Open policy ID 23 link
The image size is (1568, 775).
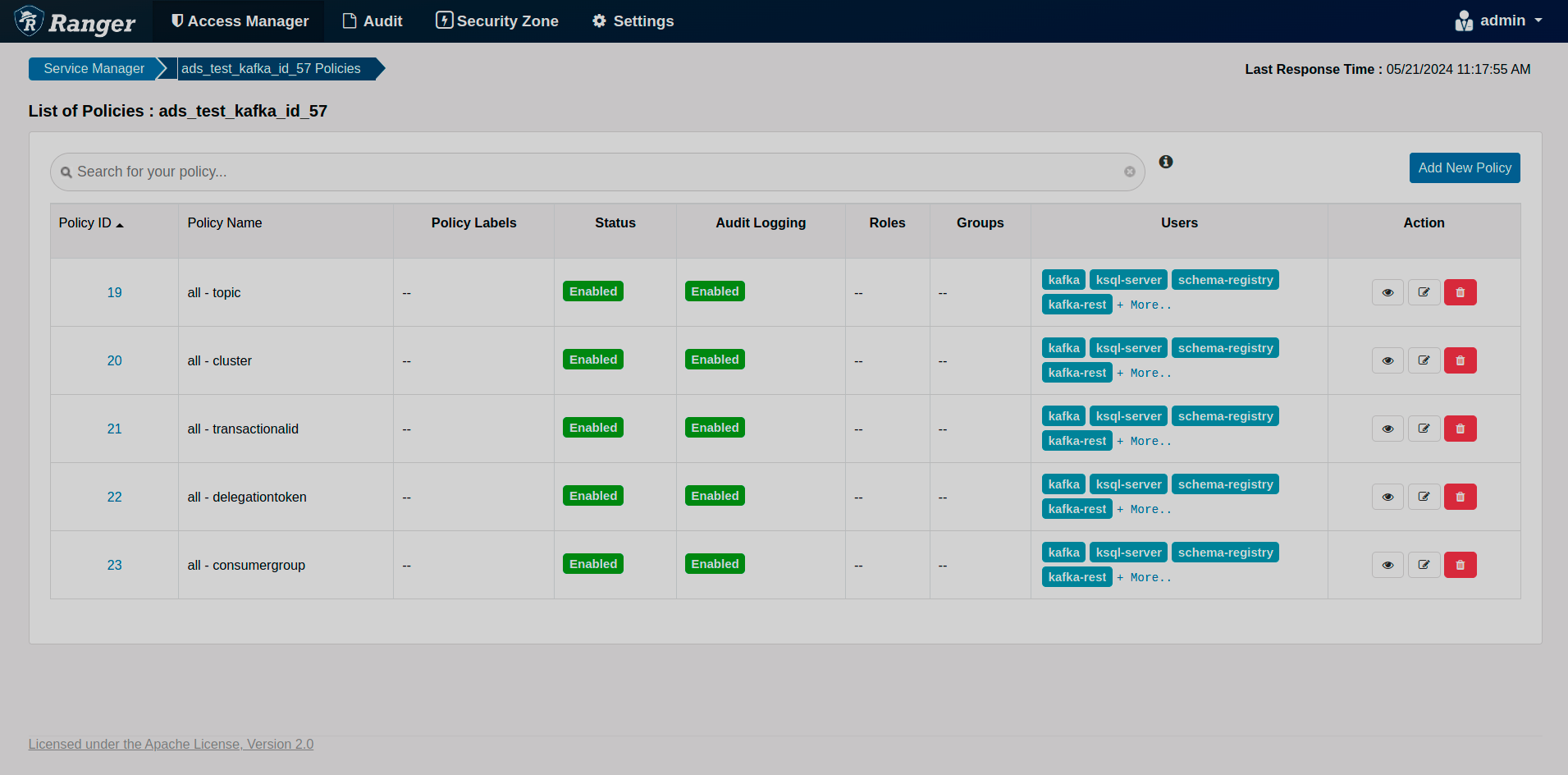tap(114, 565)
